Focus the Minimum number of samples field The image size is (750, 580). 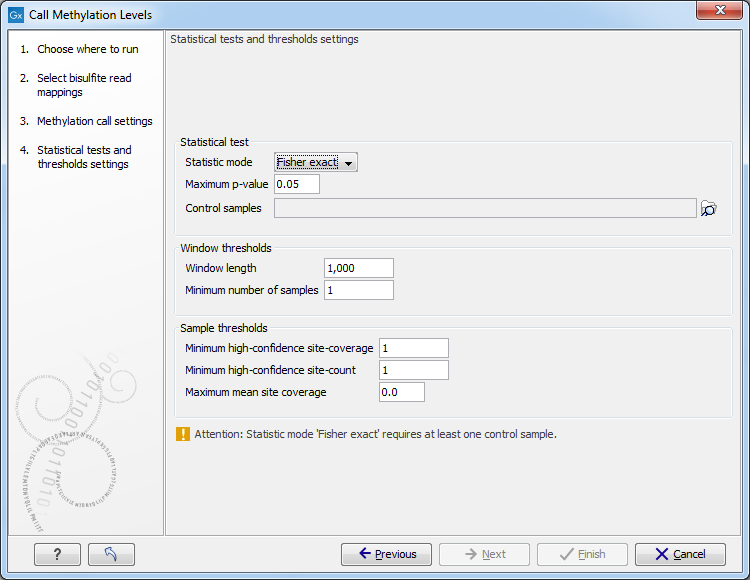point(359,290)
